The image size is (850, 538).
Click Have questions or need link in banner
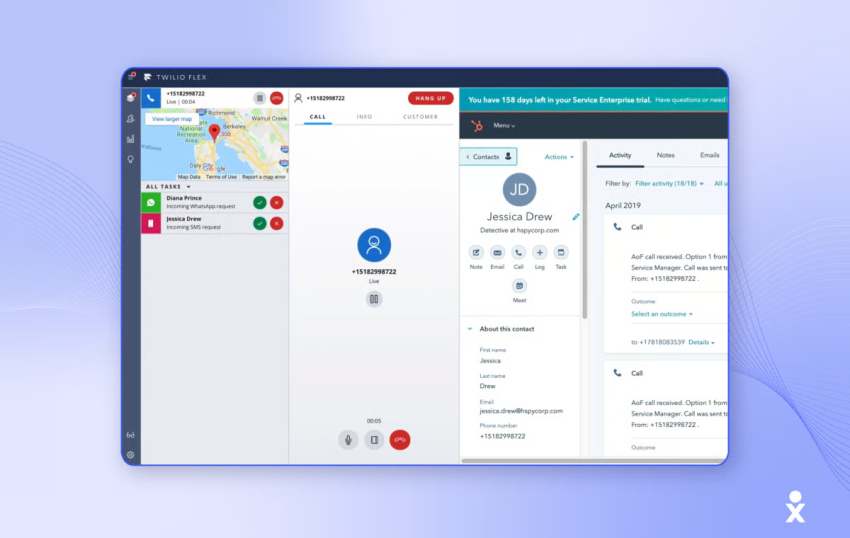point(690,100)
